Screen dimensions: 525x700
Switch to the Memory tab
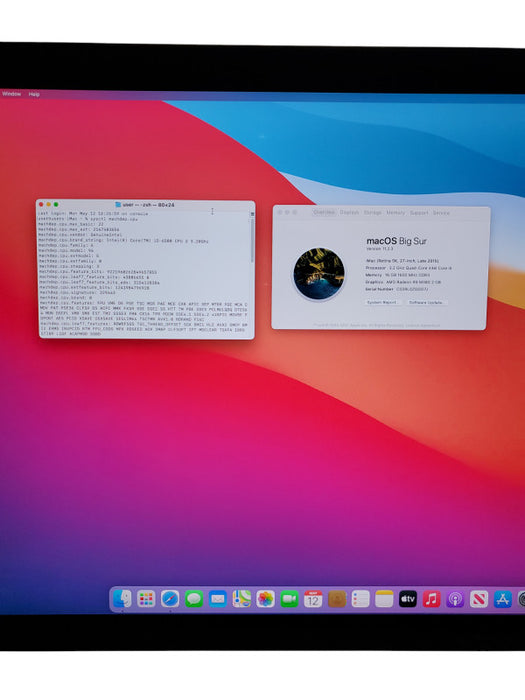click(396, 212)
